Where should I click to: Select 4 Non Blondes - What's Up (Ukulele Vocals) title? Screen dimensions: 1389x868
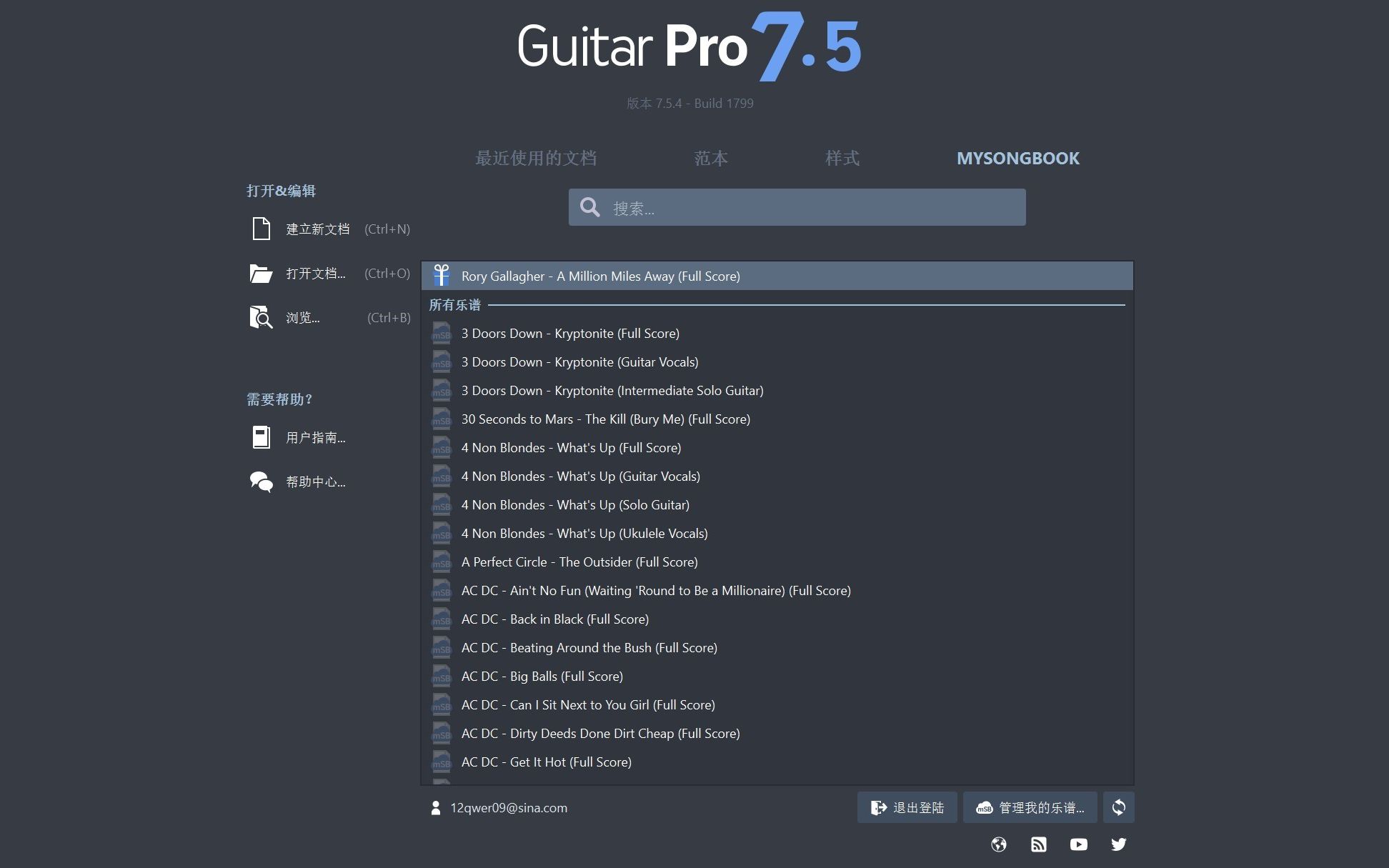click(584, 534)
